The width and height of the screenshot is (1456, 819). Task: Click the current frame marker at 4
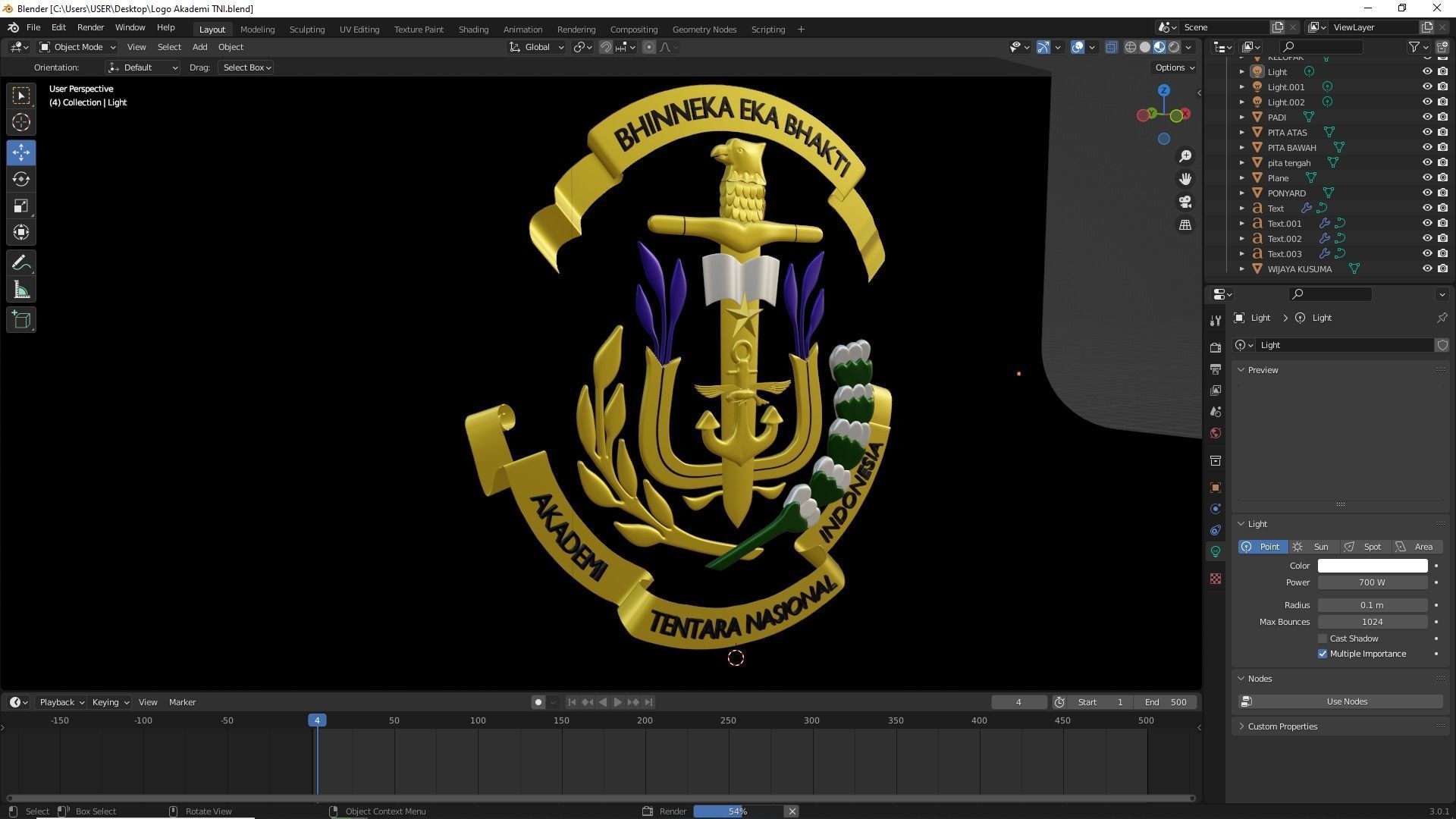317,720
